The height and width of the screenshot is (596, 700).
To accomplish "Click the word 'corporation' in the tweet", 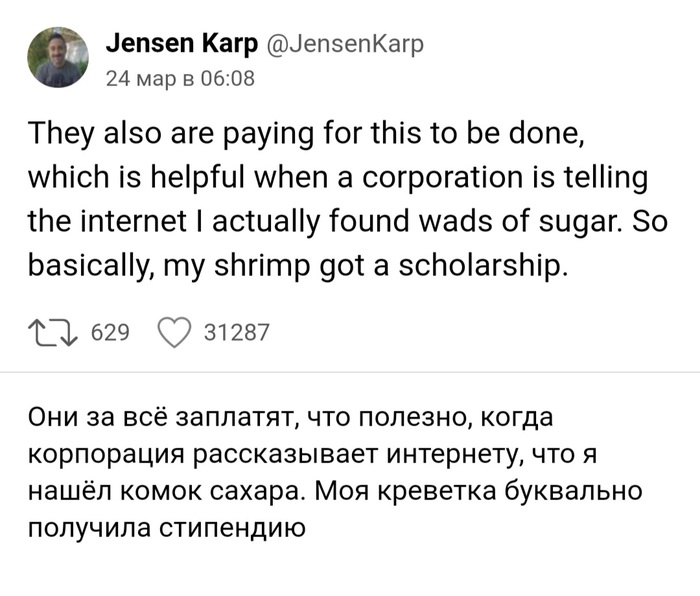I will (451, 178).
